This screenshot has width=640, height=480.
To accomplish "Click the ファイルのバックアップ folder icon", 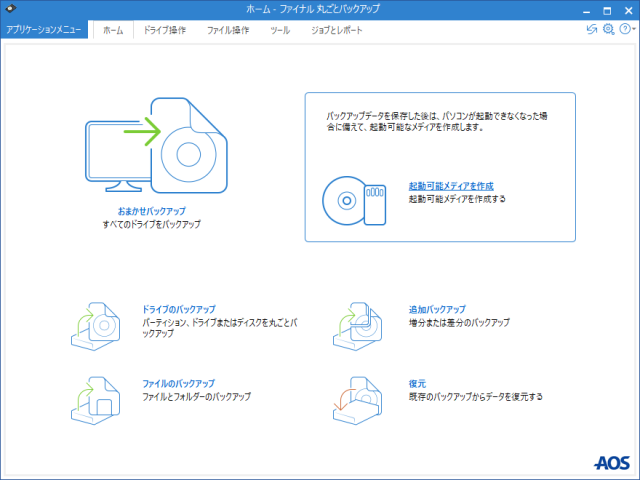I will click(x=96, y=400).
